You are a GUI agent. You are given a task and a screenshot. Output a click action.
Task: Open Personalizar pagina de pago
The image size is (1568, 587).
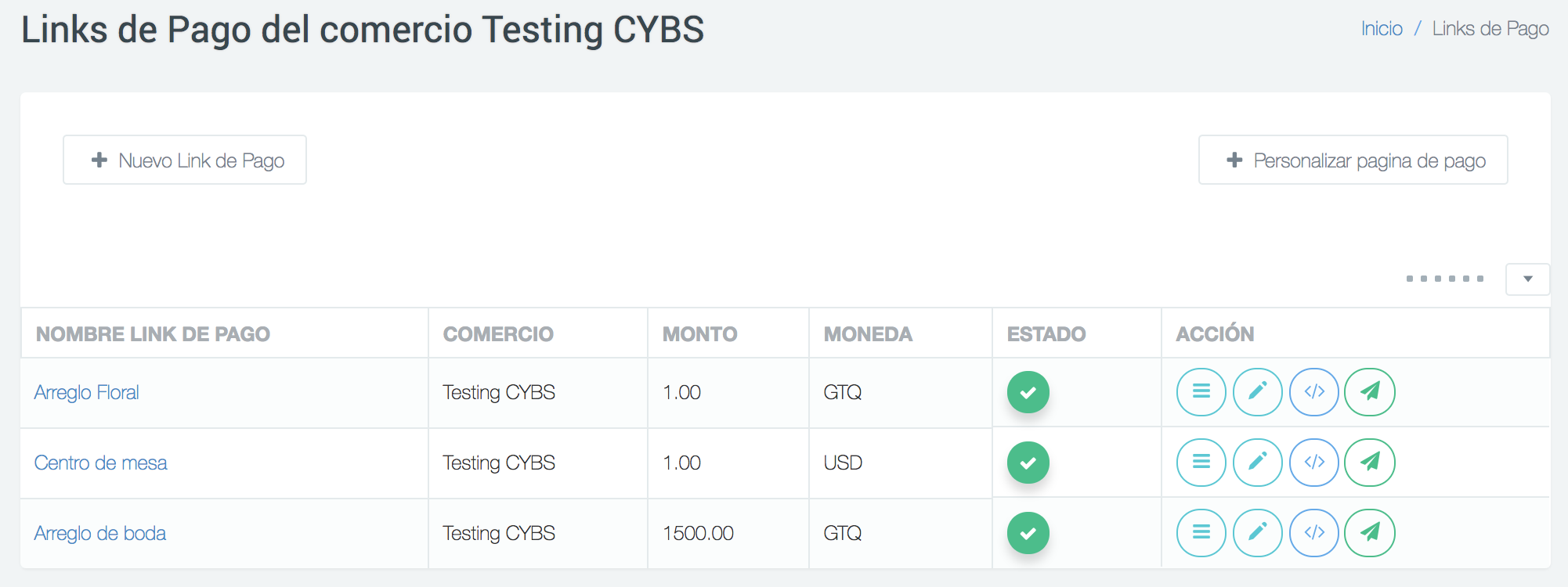[1353, 160]
